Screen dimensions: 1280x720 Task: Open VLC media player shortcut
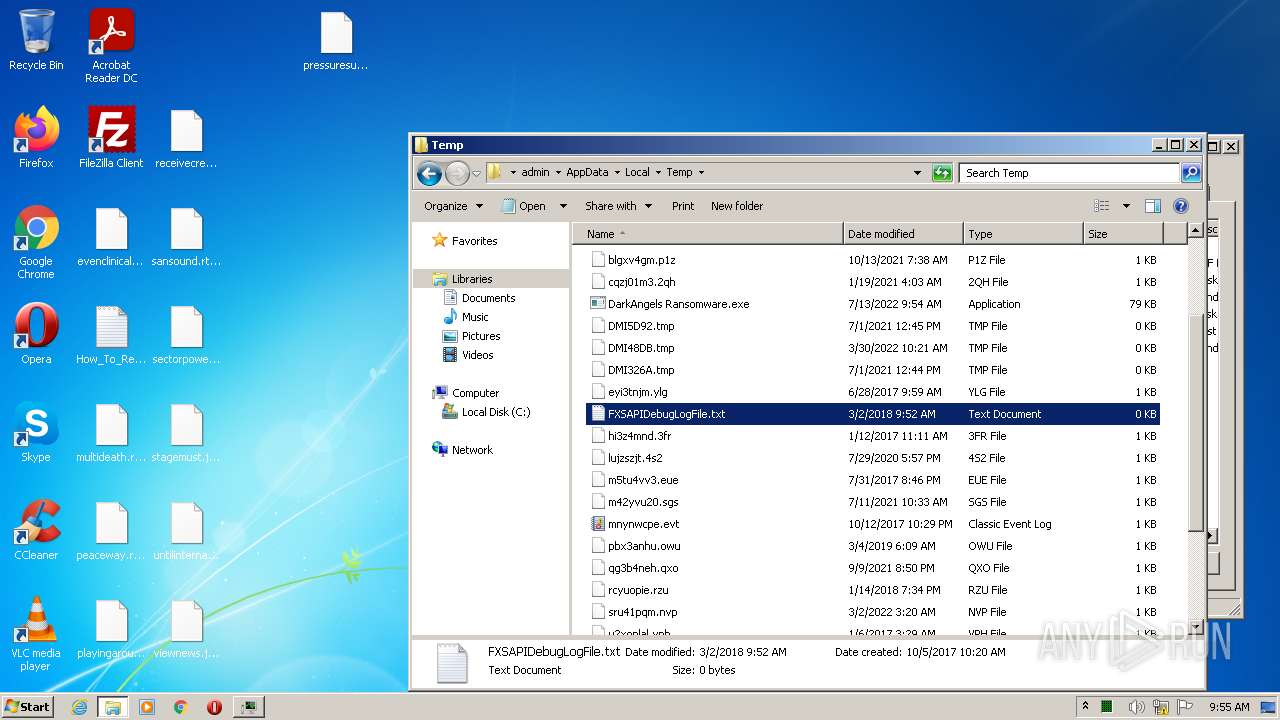coord(36,634)
